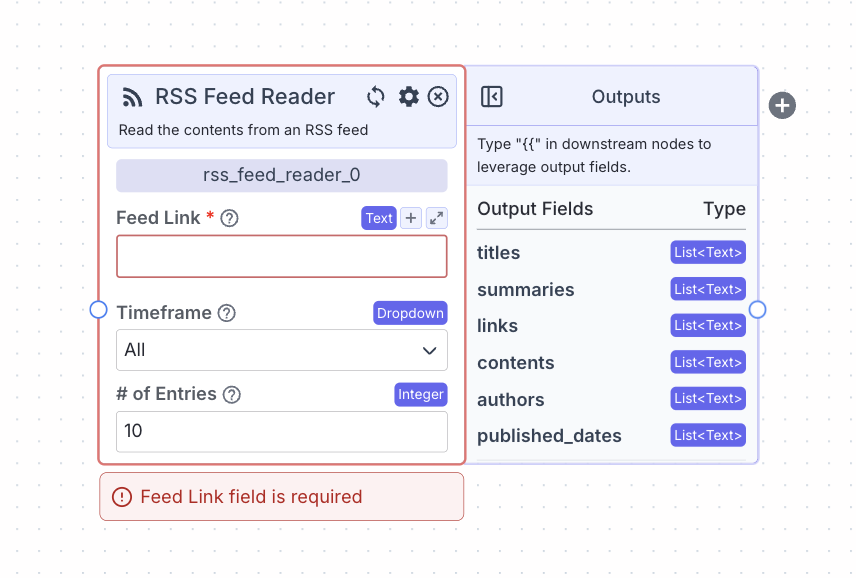Open the Timeframe dropdown showing All
Screen dimensions: 856x578
coord(281,350)
